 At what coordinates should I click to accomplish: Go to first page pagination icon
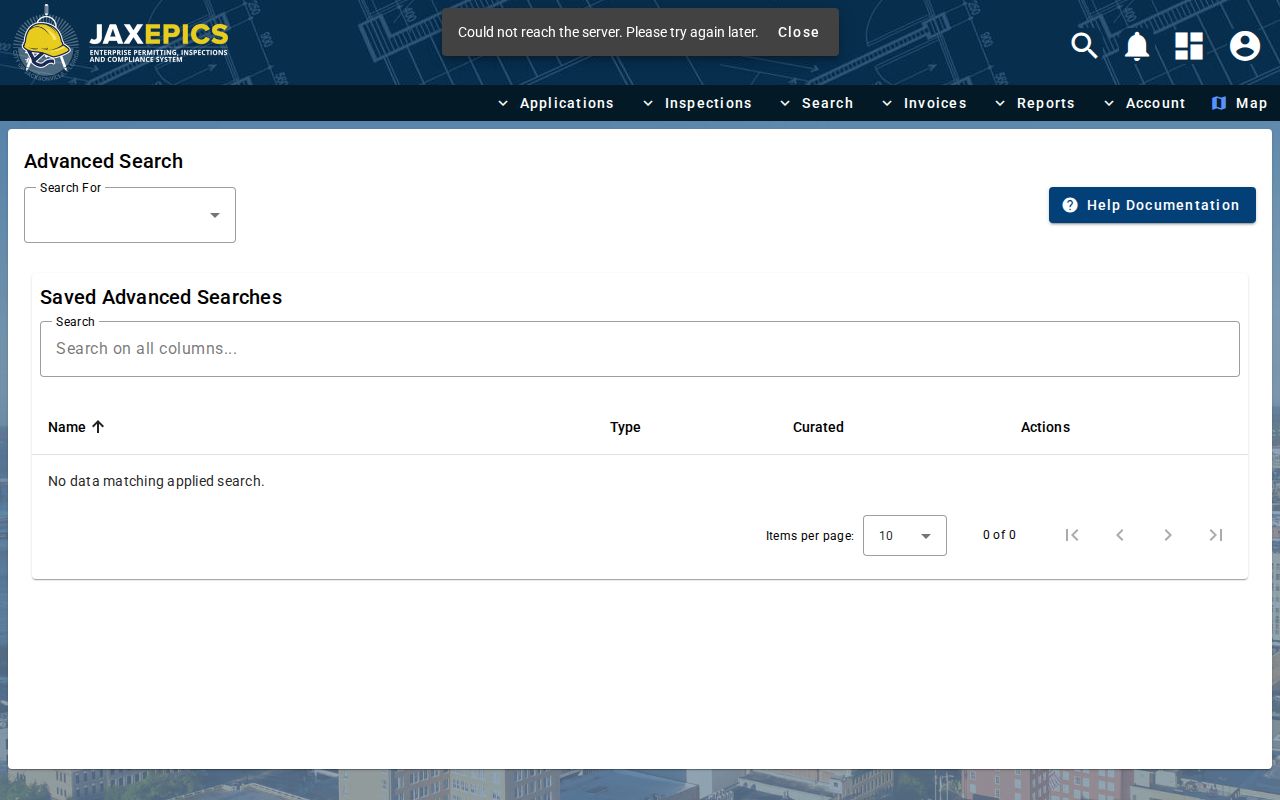pyautogui.click(x=1072, y=535)
